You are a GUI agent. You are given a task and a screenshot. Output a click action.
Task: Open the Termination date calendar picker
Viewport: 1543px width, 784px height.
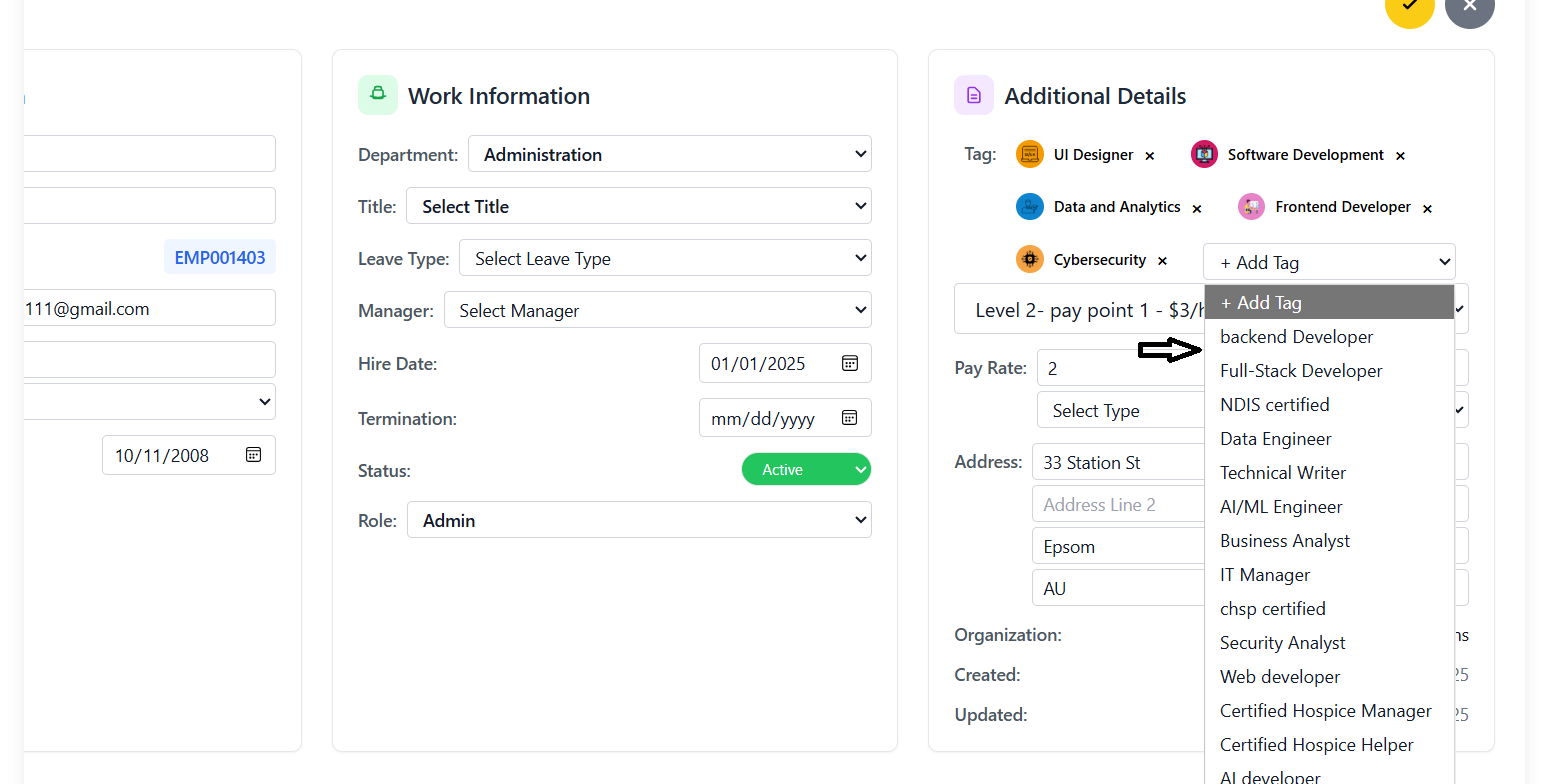click(x=850, y=418)
